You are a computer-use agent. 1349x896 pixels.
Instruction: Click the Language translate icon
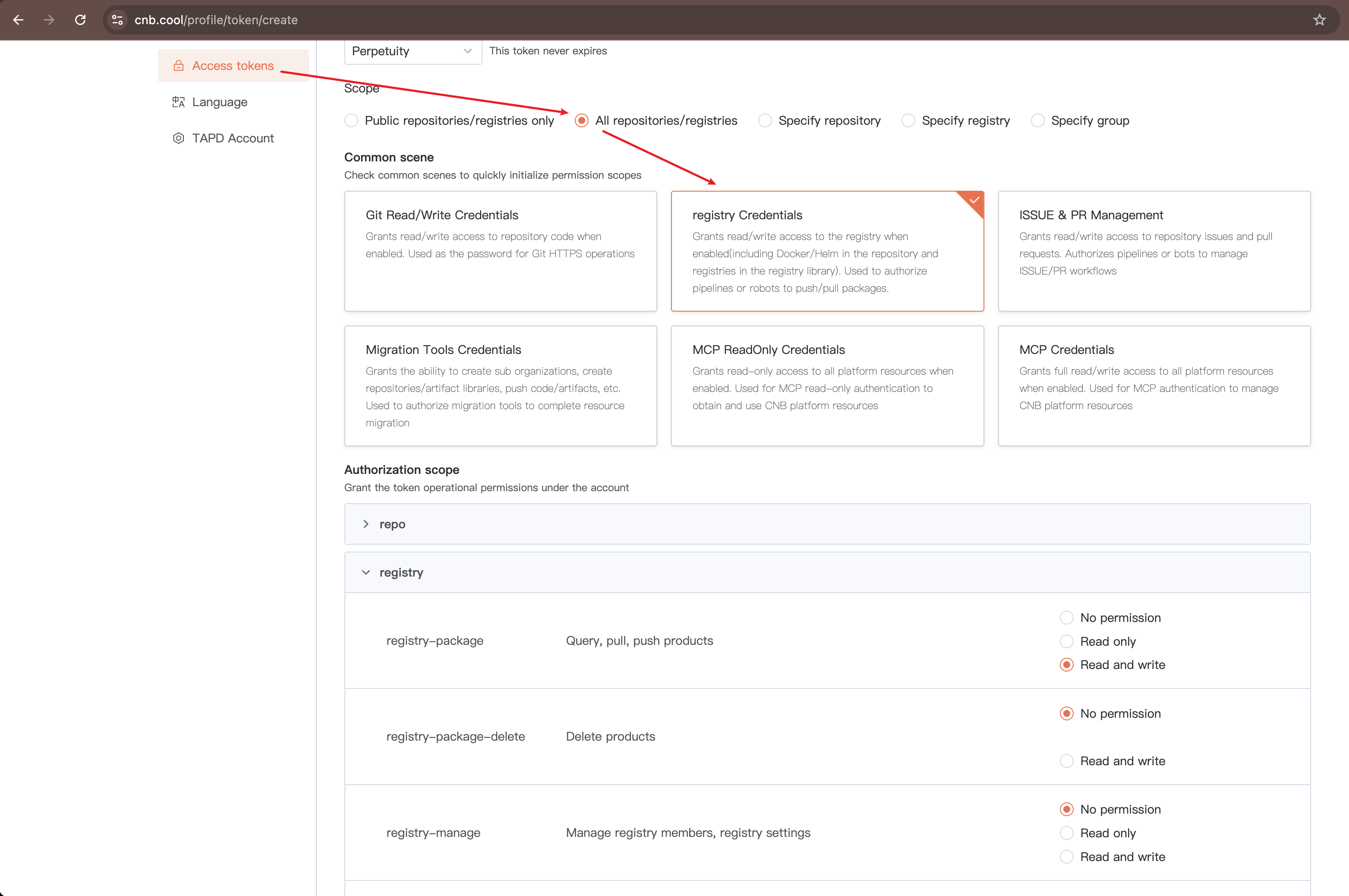pos(179,102)
